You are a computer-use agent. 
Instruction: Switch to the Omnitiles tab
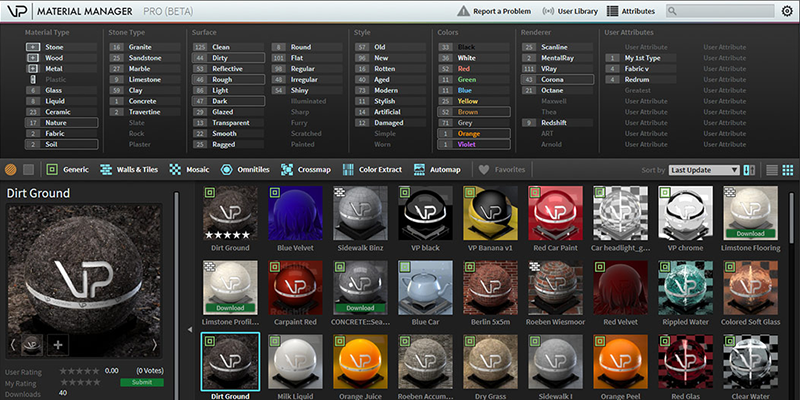pos(245,169)
